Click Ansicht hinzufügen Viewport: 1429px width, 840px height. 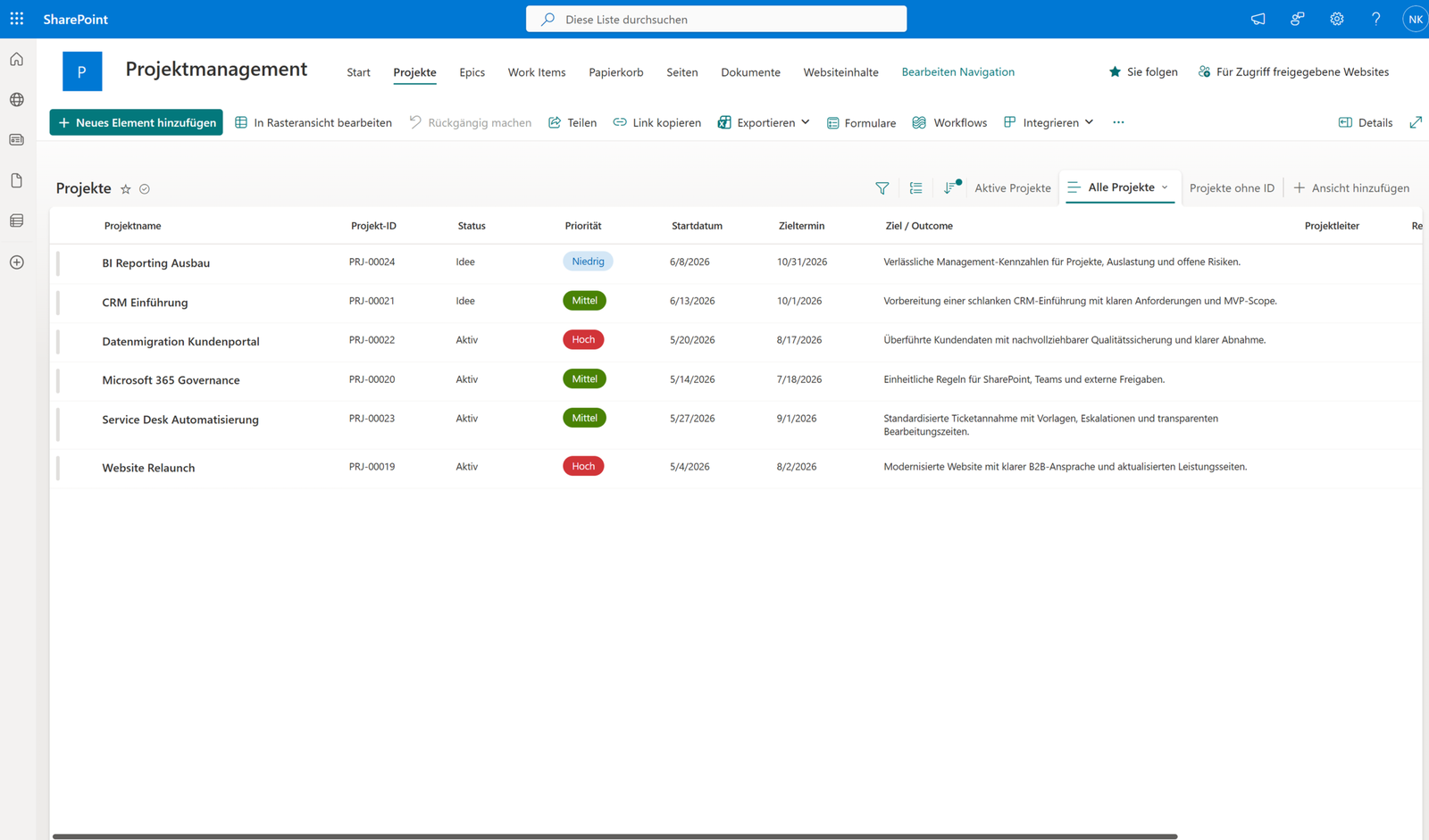1351,188
